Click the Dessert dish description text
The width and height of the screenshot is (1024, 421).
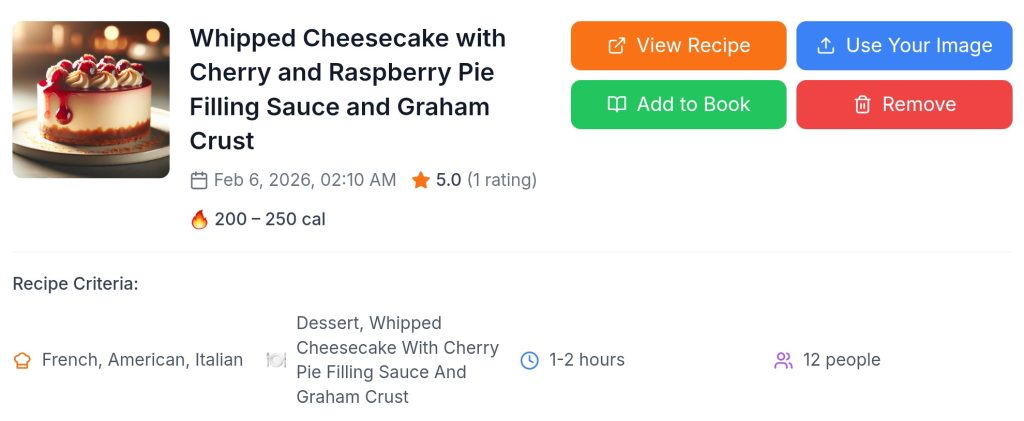pos(397,360)
